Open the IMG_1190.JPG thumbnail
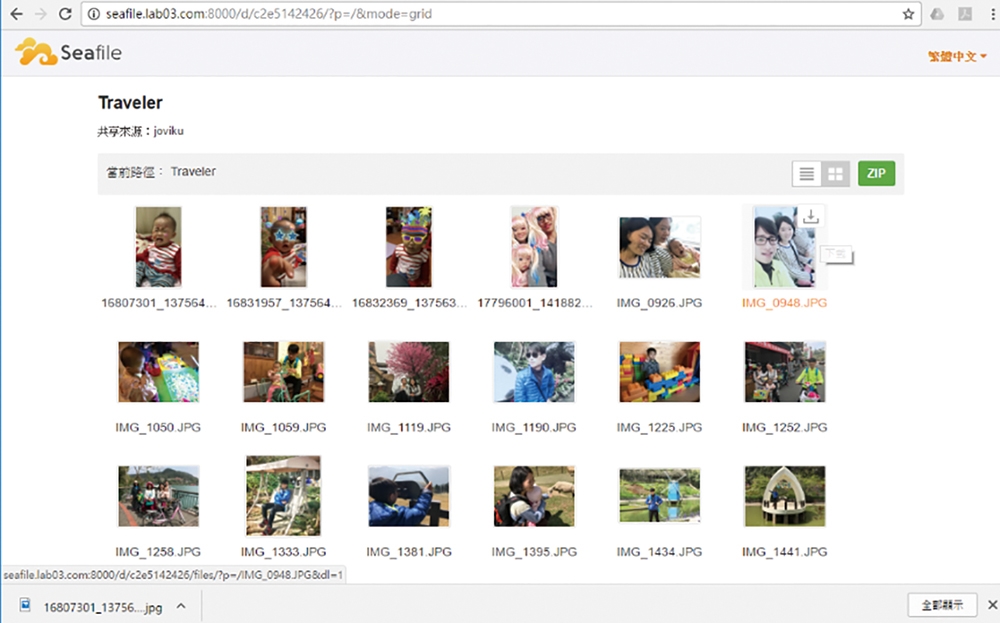Screen dimensions: 1000x623 [534, 372]
